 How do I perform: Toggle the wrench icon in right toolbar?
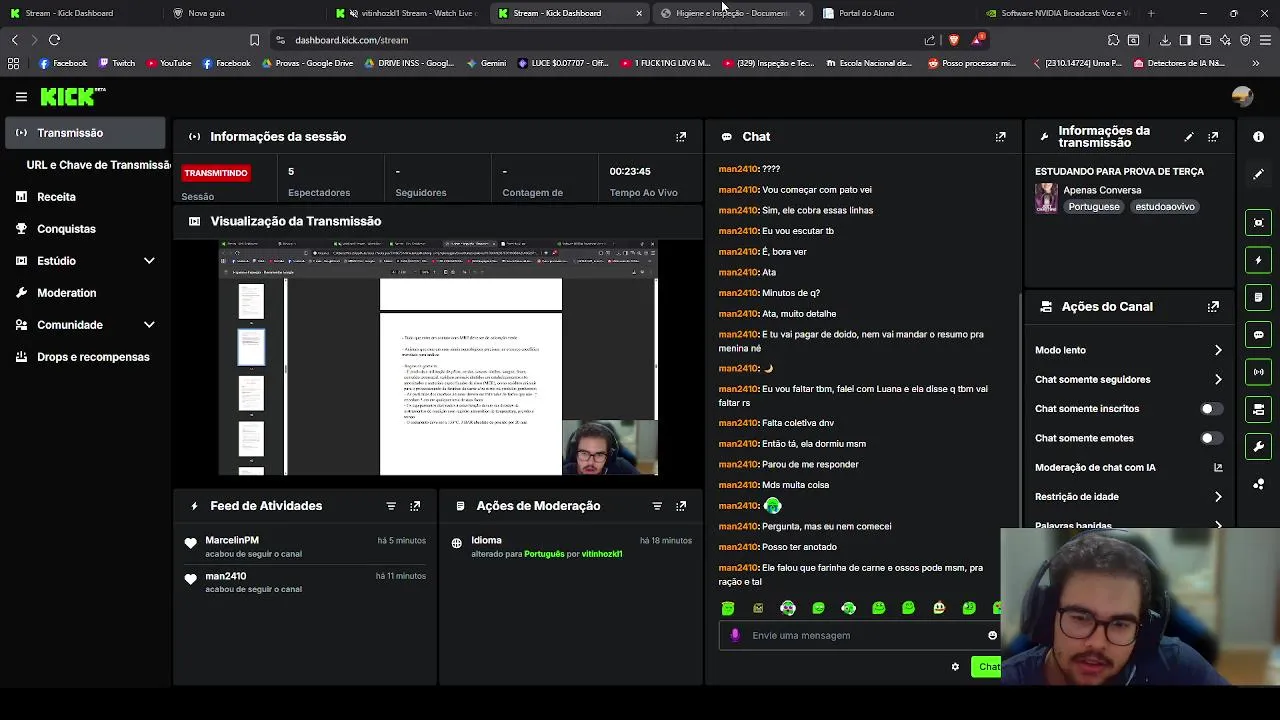click(x=1259, y=446)
